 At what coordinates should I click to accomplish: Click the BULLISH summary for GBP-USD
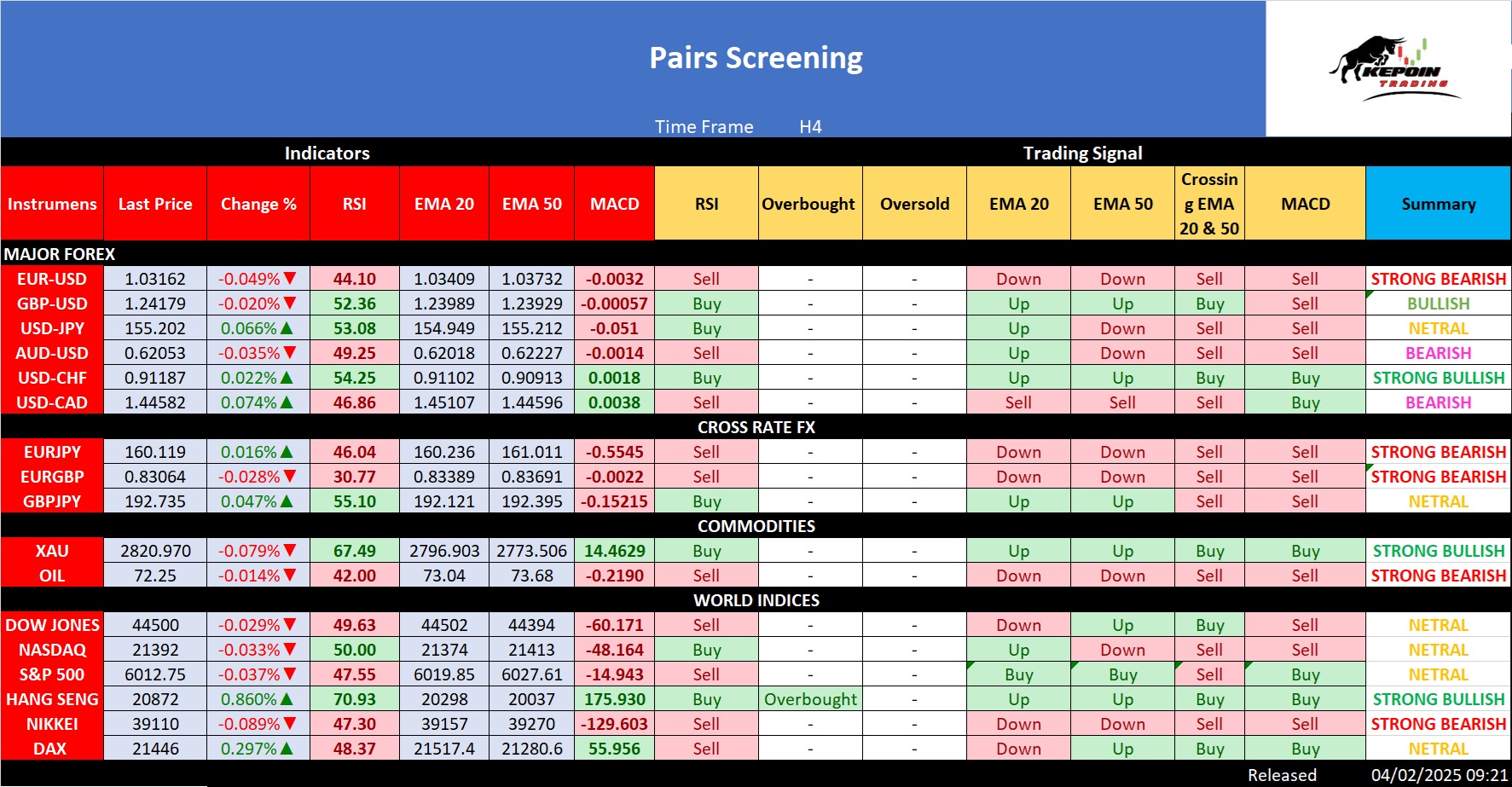click(1438, 304)
